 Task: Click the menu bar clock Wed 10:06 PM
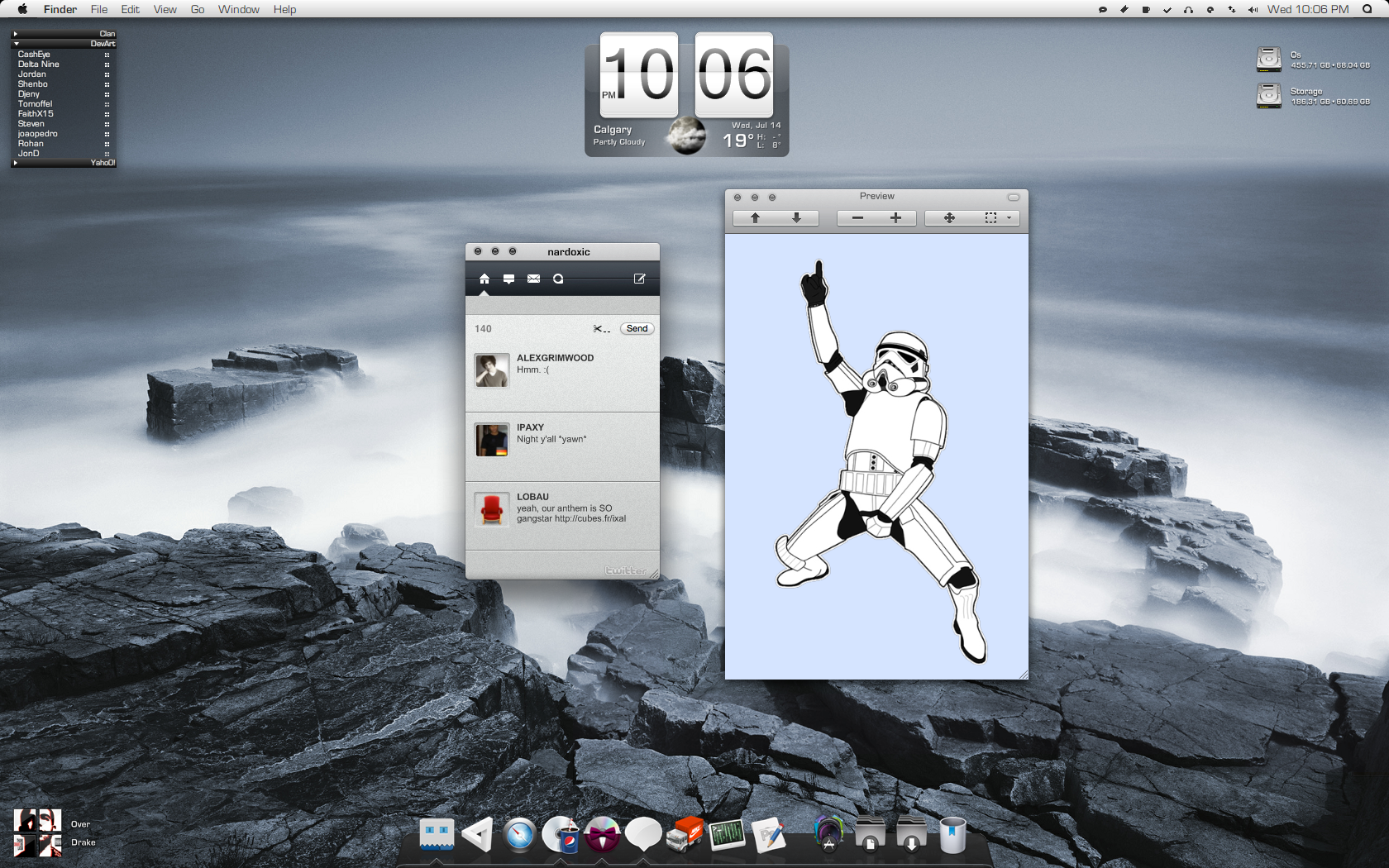(x=1308, y=10)
